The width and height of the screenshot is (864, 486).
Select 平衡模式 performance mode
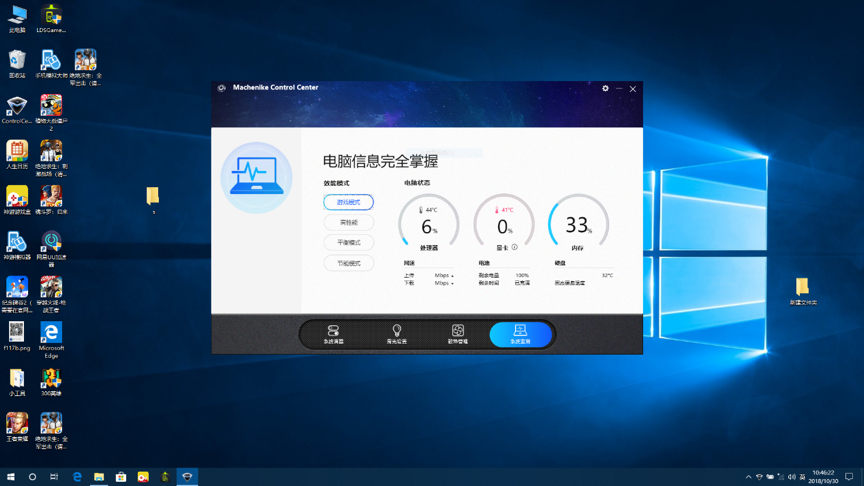pos(348,242)
